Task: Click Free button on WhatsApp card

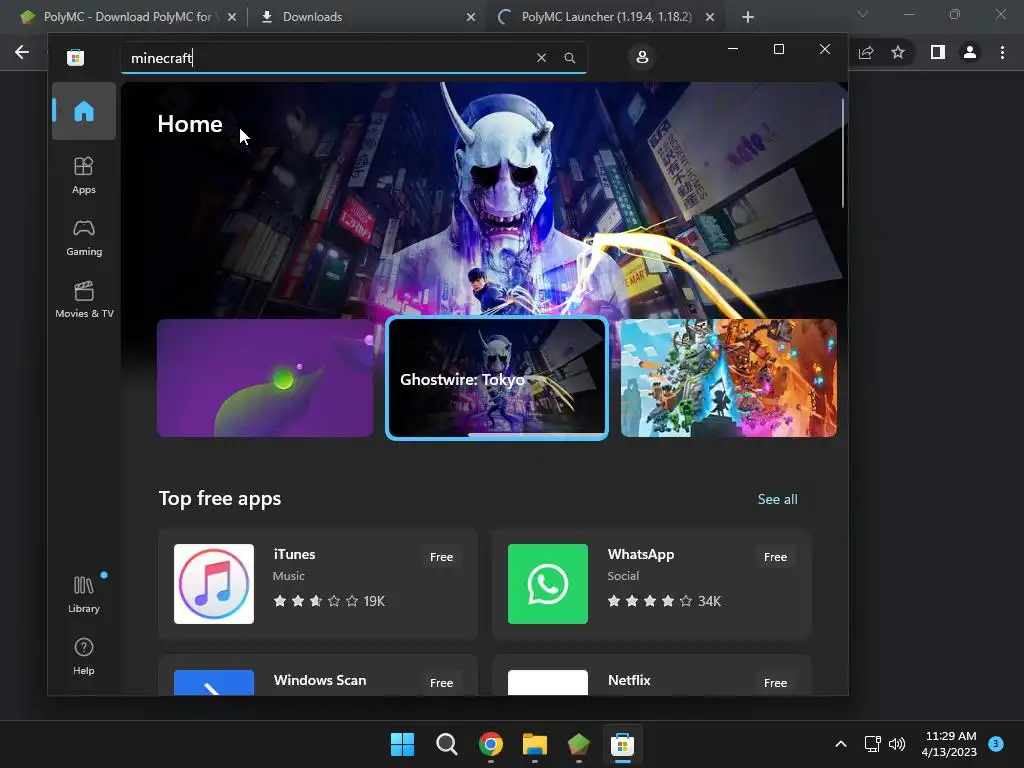Action: point(775,557)
